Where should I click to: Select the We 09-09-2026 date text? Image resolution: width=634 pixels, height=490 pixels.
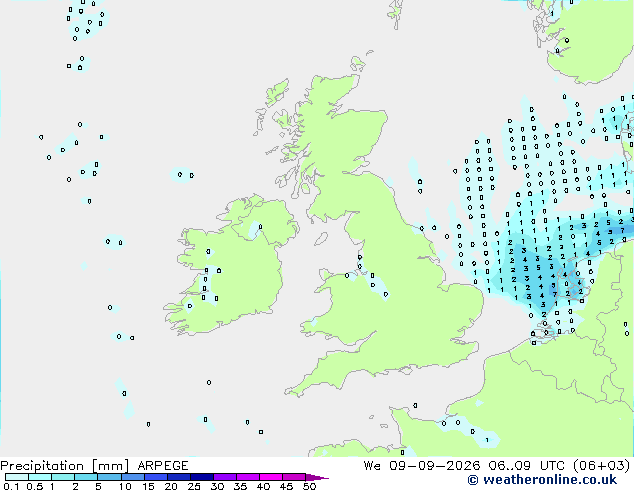pyautogui.click(x=422, y=466)
